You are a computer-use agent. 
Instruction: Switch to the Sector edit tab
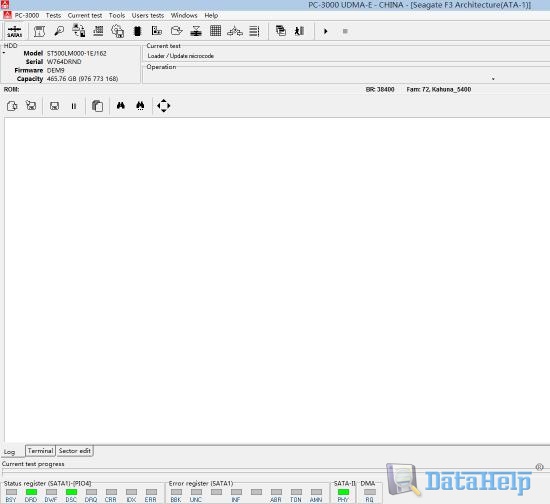pos(74,451)
